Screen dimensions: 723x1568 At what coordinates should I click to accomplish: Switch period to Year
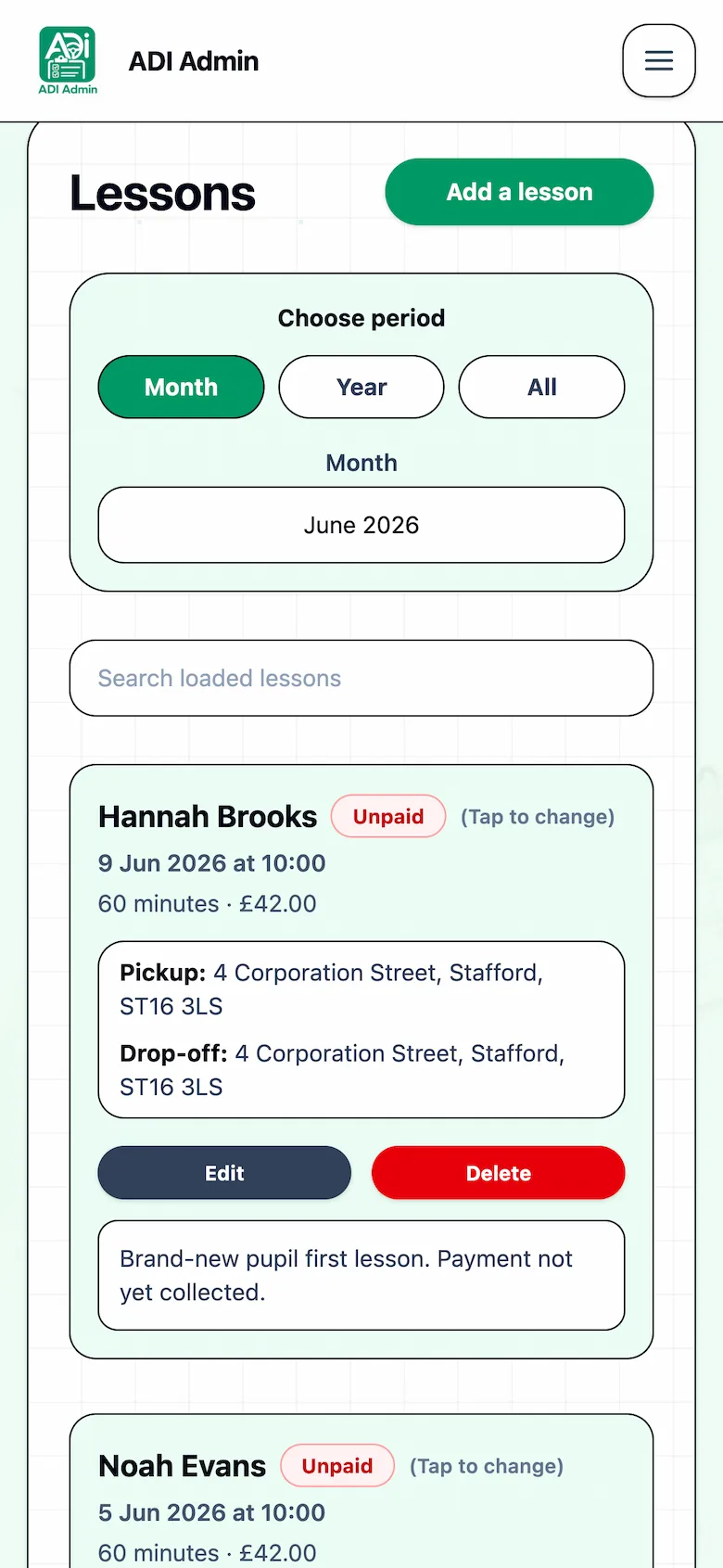tap(361, 387)
